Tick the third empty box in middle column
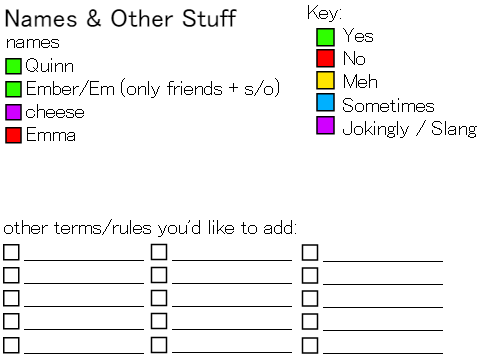The image size is (480, 360). 159,298
